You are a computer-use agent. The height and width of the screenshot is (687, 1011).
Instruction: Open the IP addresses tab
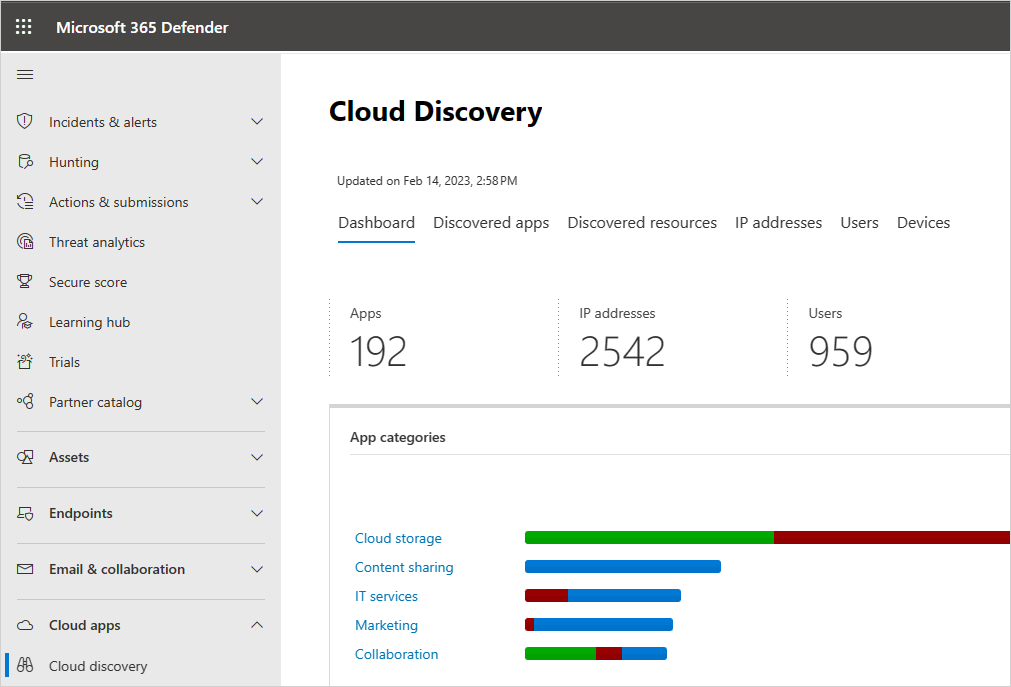pyautogui.click(x=778, y=222)
